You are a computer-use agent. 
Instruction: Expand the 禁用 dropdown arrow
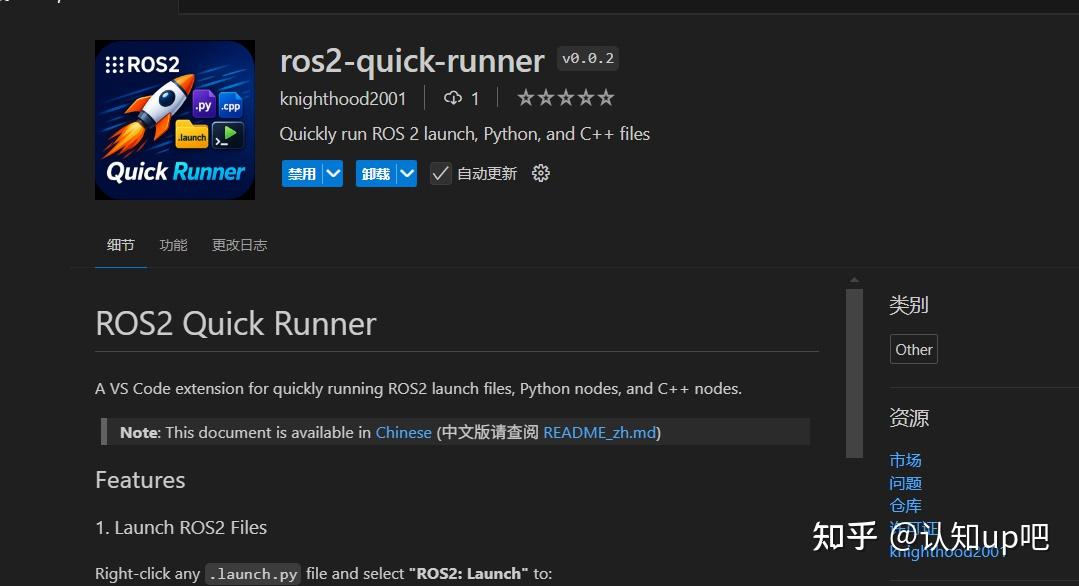coord(333,173)
